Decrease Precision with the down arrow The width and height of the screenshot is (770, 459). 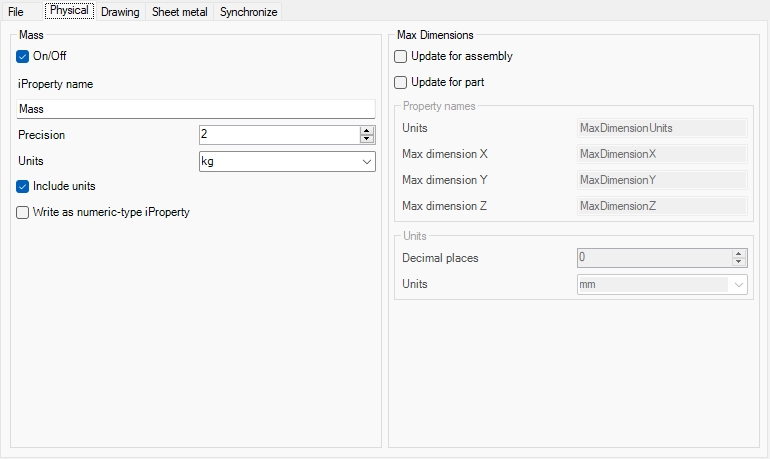[x=367, y=139]
